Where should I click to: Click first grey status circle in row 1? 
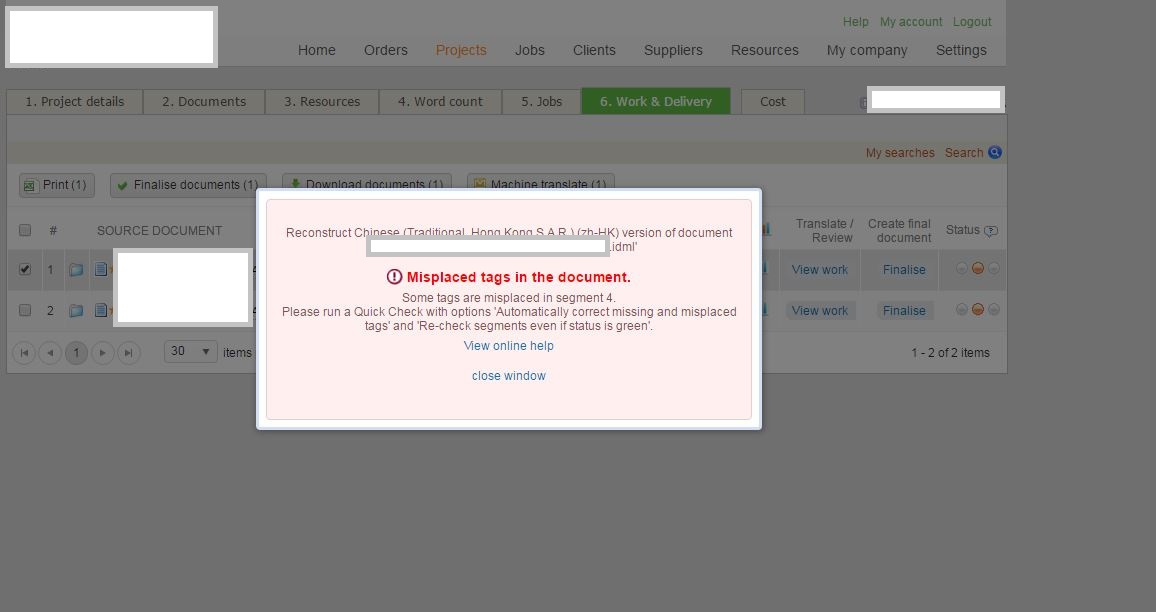point(961,268)
